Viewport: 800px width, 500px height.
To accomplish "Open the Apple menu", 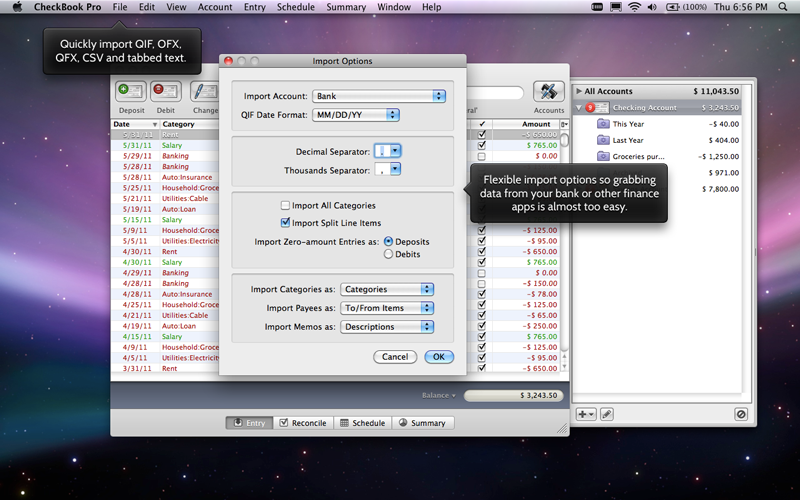I will click(x=17, y=7).
